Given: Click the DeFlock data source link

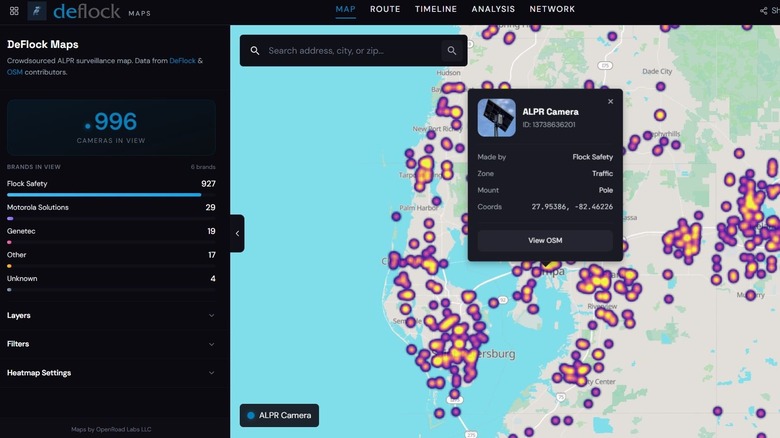Looking at the screenshot, I should coord(182,61).
